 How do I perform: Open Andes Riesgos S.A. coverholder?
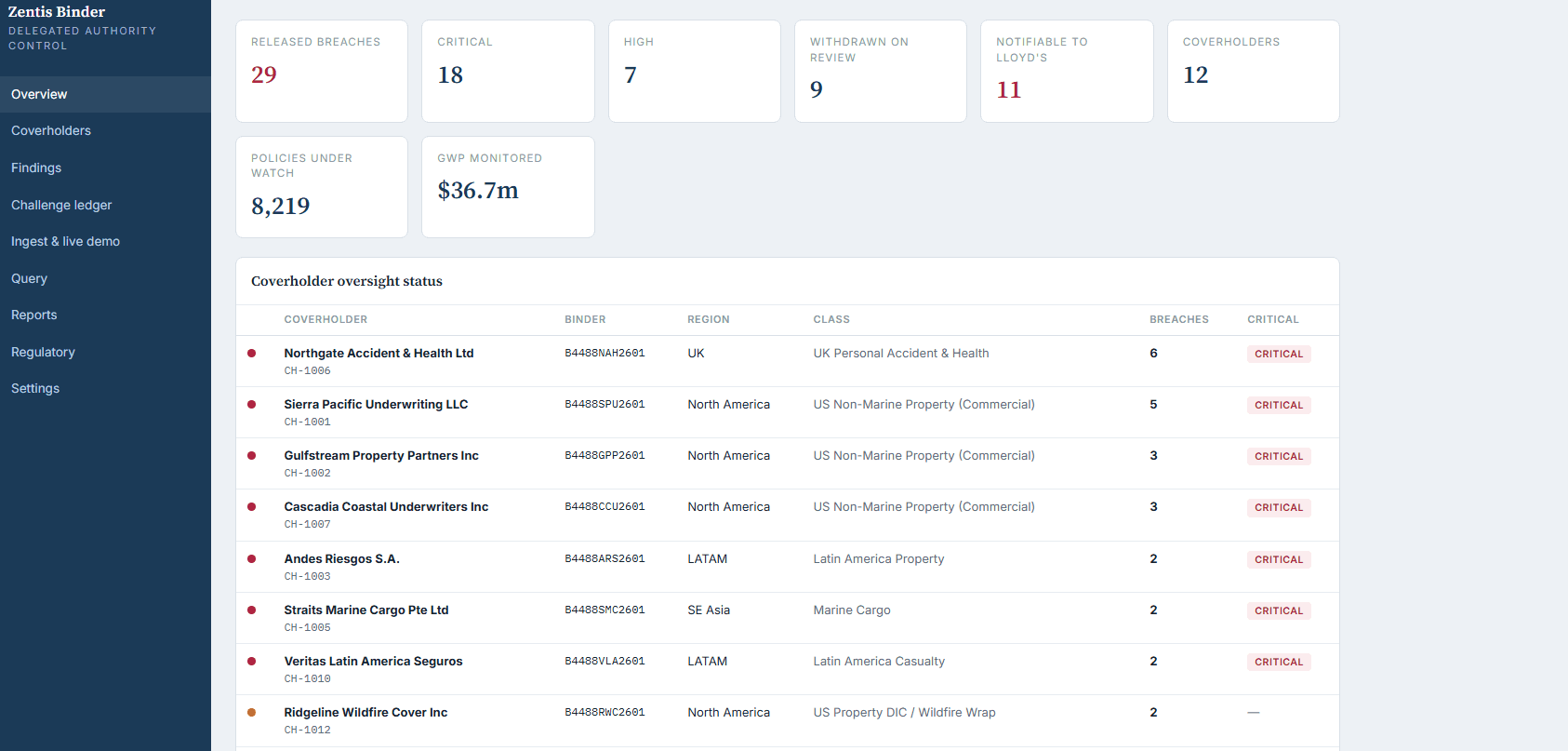coord(341,559)
